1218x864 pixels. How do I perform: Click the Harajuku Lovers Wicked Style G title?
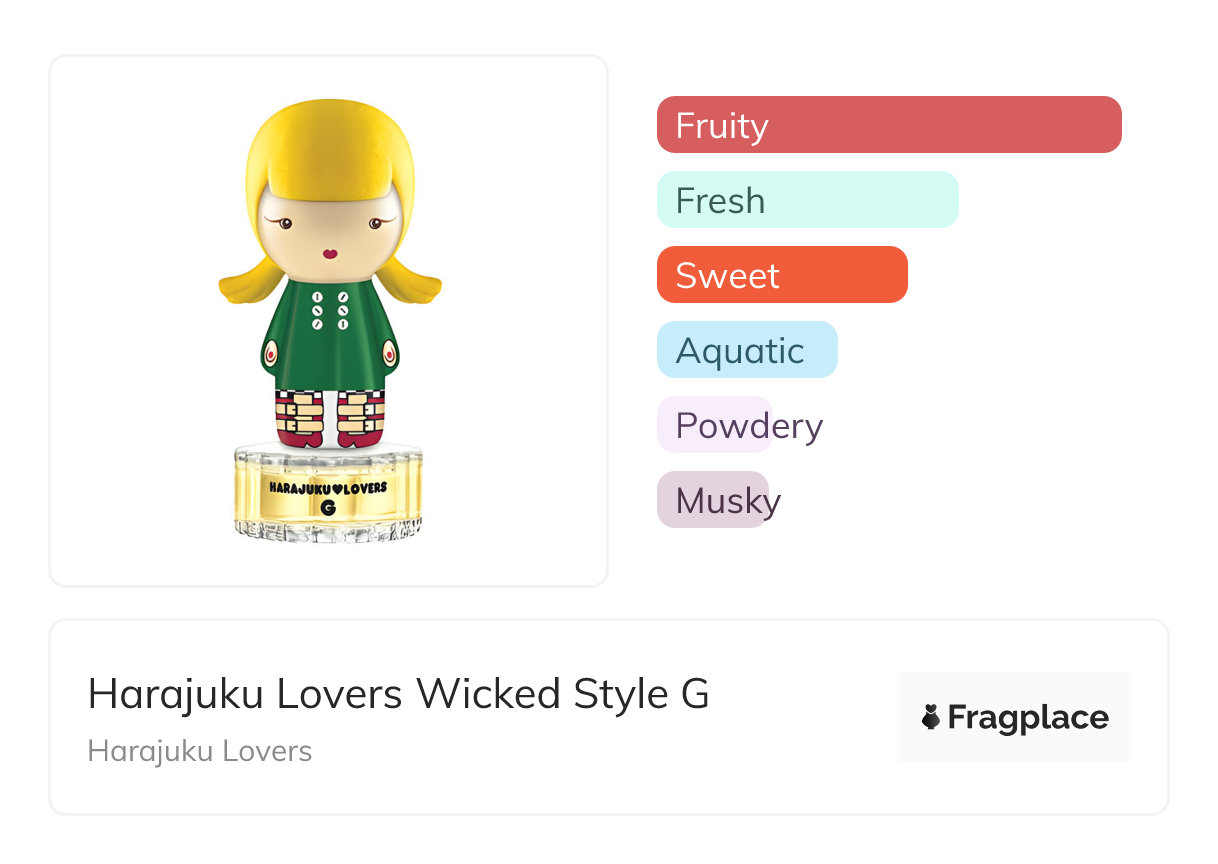coord(398,694)
